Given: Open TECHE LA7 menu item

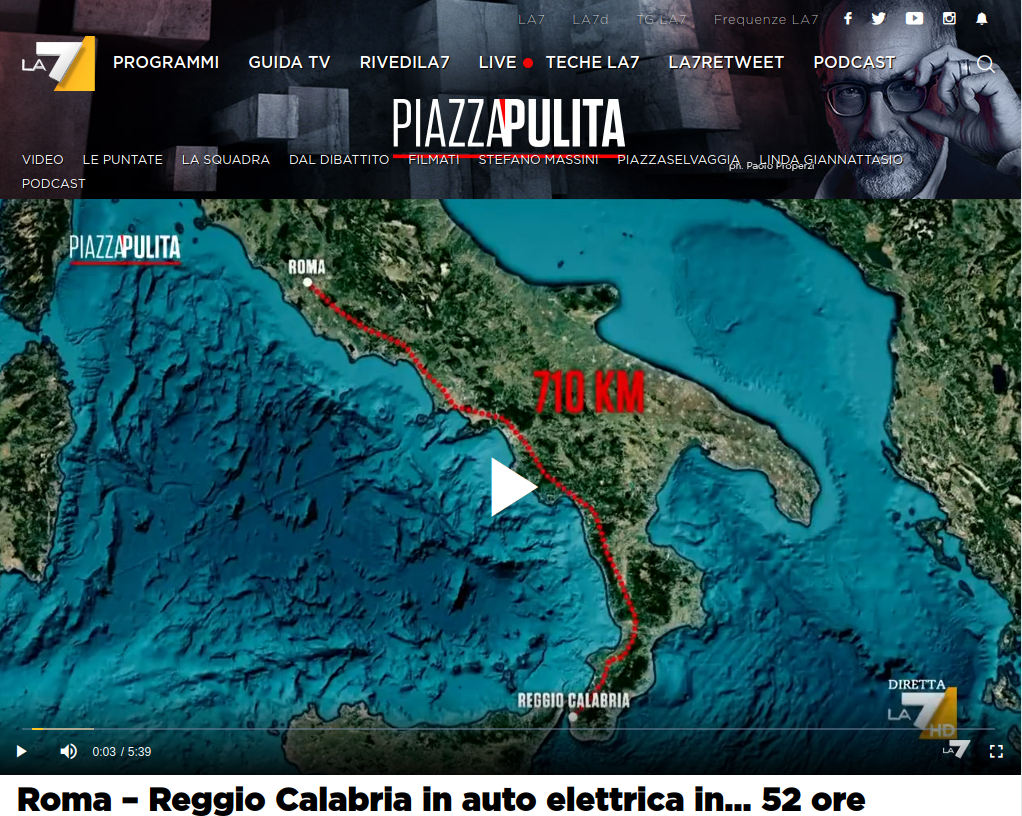Looking at the screenshot, I should [592, 63].
